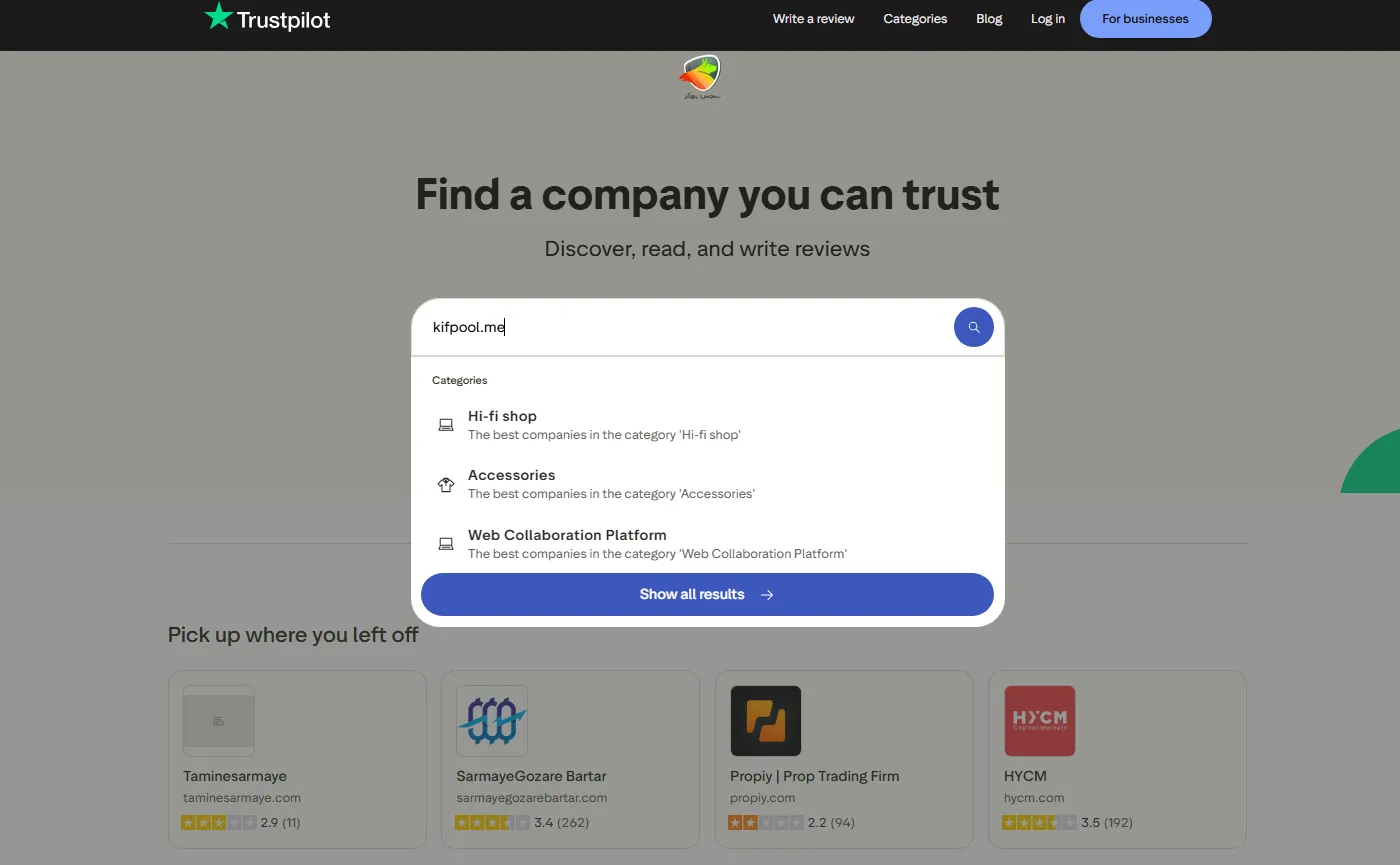Open the Propiy company logo

tap(766, 721)
